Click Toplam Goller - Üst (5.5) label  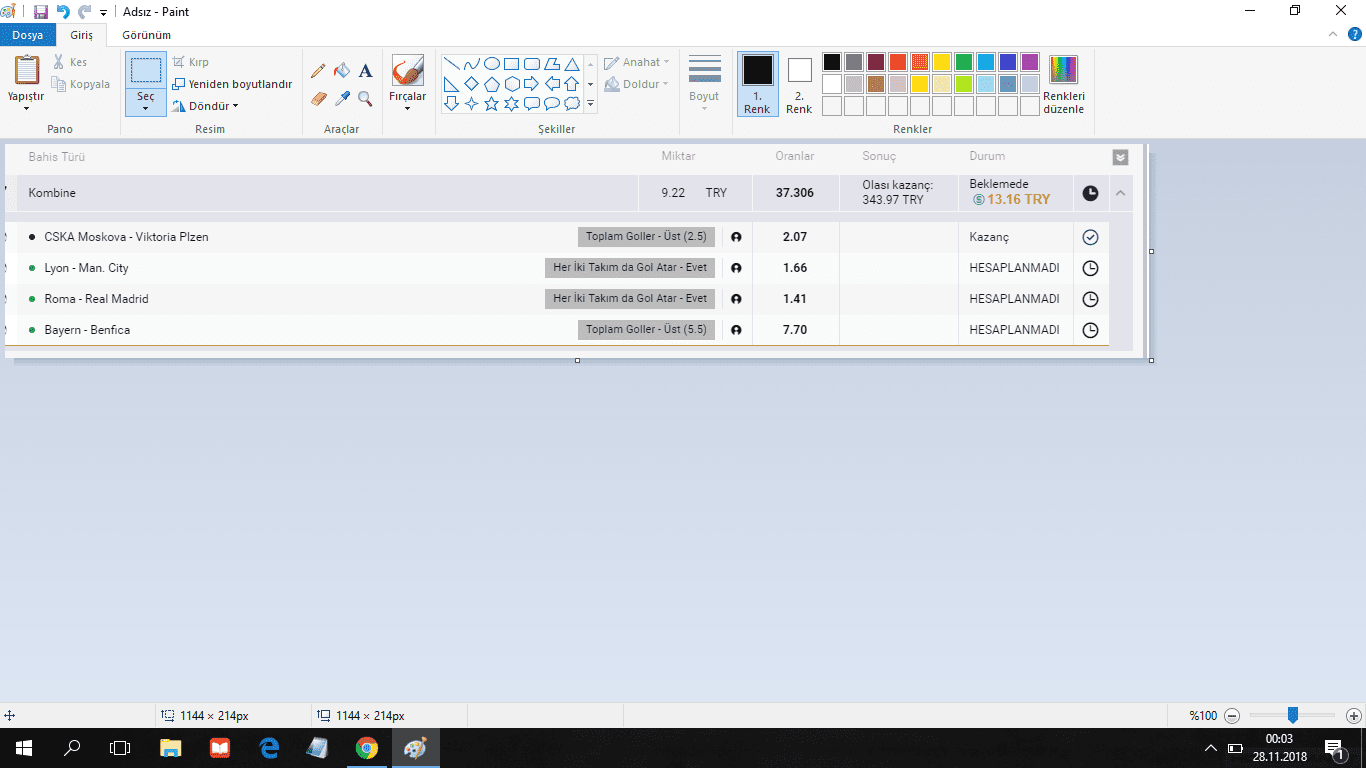(x=646, y=329)
